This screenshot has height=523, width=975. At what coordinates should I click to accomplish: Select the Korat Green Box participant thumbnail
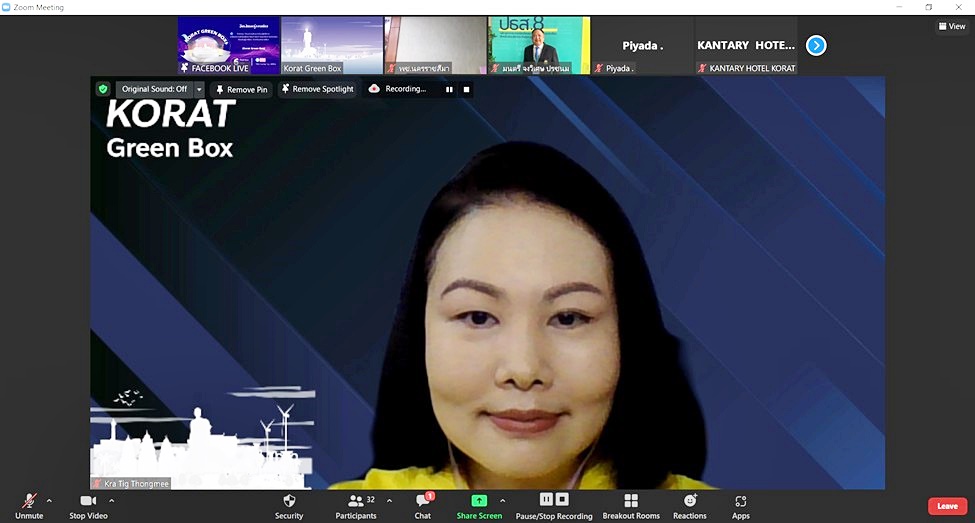[332, 45]
